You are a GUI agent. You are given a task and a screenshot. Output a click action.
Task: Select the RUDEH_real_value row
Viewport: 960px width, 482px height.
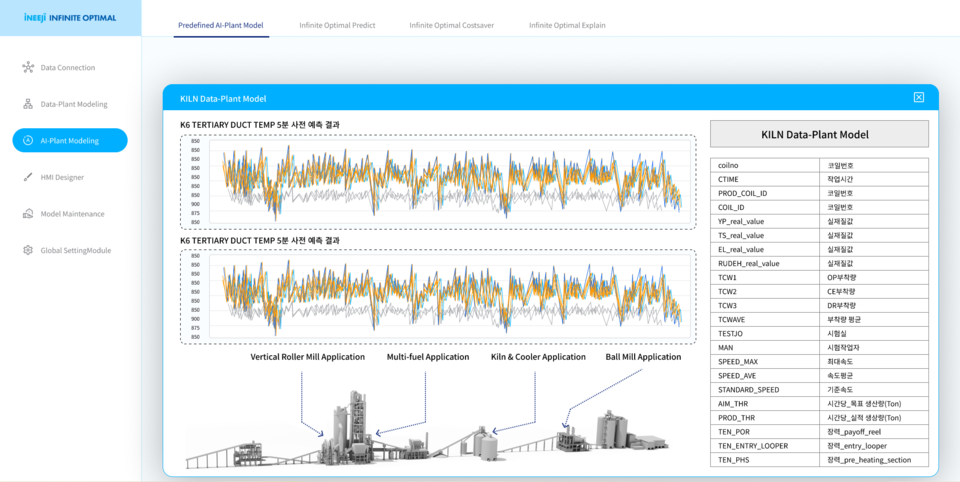pos(819,263)
